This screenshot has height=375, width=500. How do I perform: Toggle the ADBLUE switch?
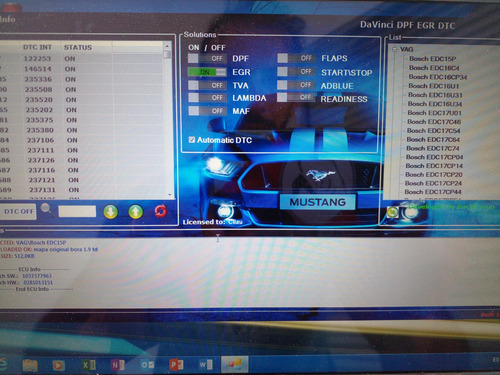pyautogui.click(x=296, y=85)
